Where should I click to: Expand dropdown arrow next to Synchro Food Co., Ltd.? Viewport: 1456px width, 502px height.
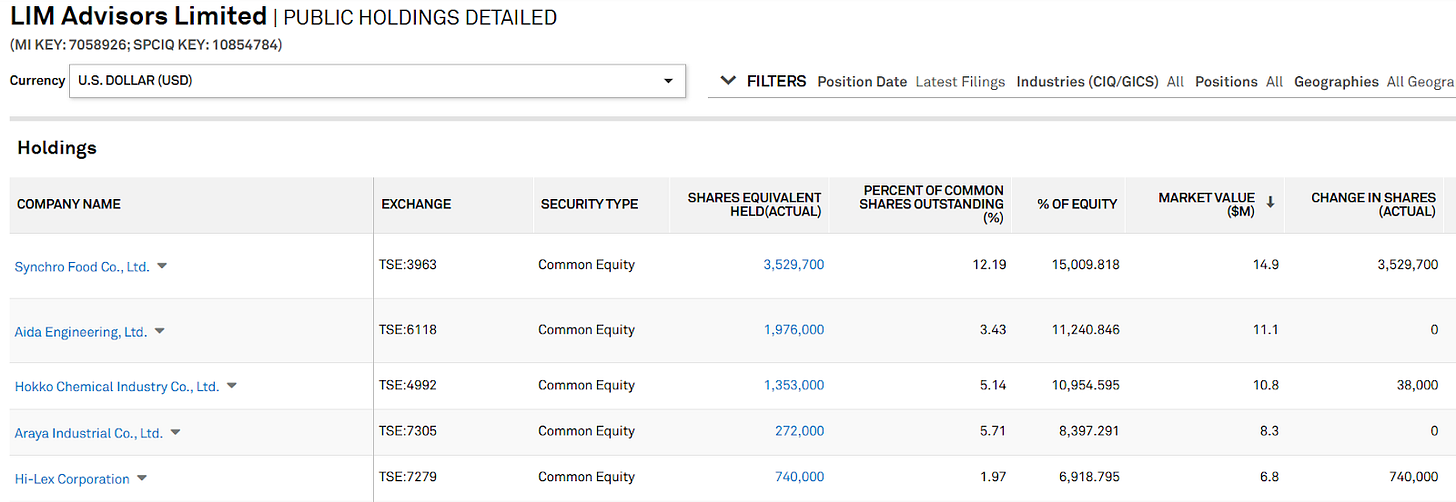162,266
